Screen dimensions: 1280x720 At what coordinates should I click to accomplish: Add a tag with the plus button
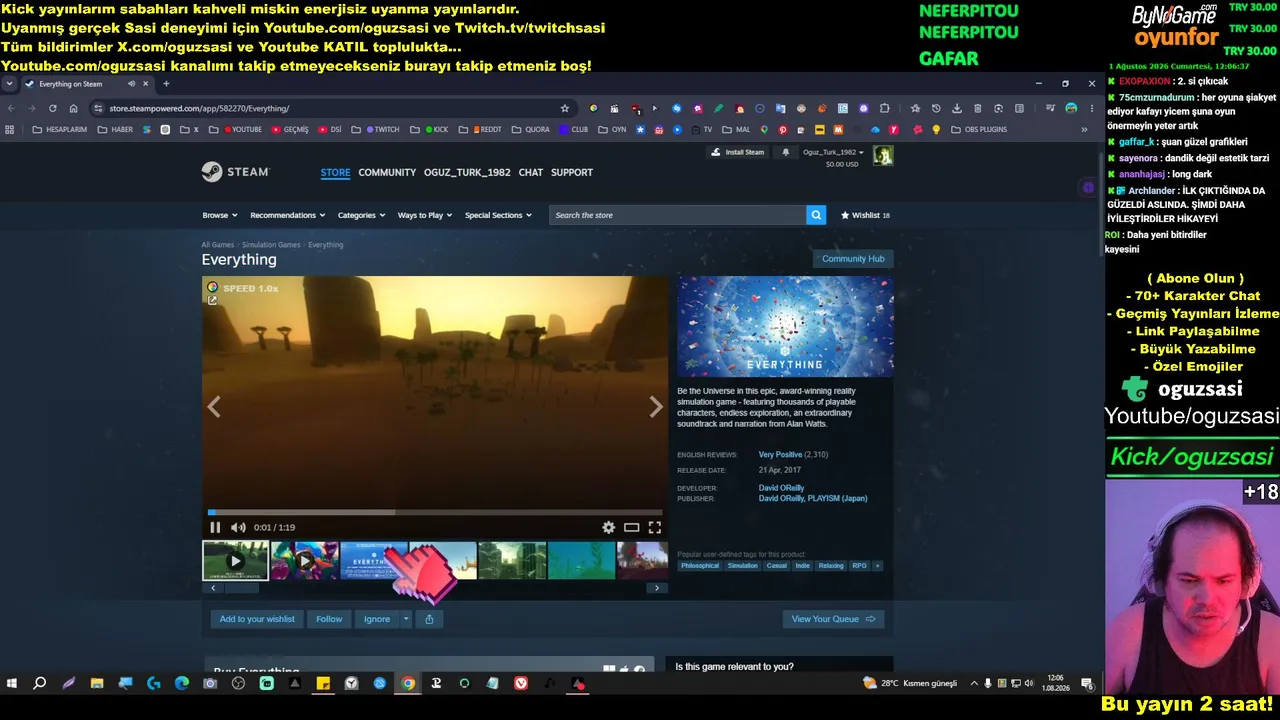(x=877, y=566)
